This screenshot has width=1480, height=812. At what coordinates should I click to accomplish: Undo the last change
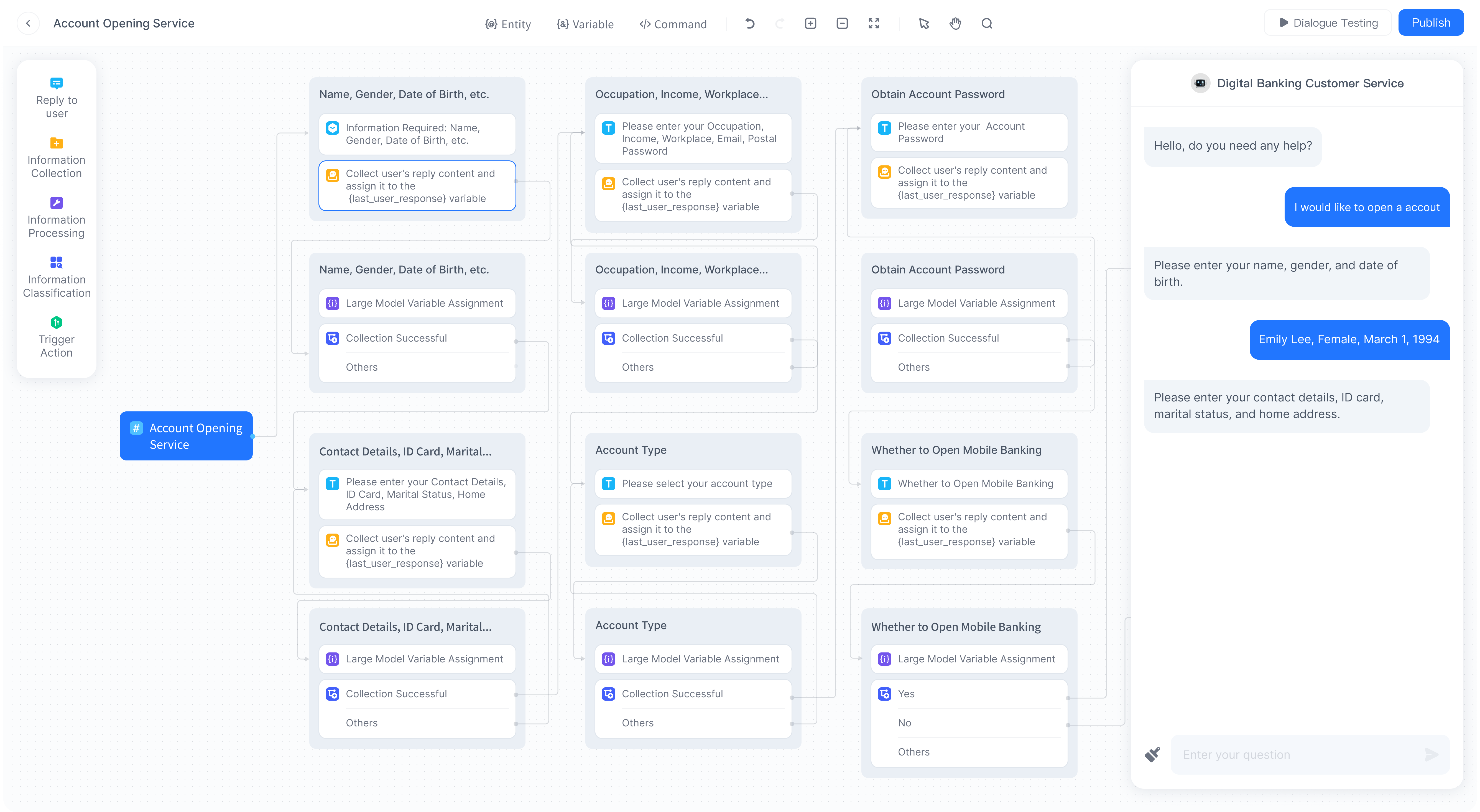750,24
